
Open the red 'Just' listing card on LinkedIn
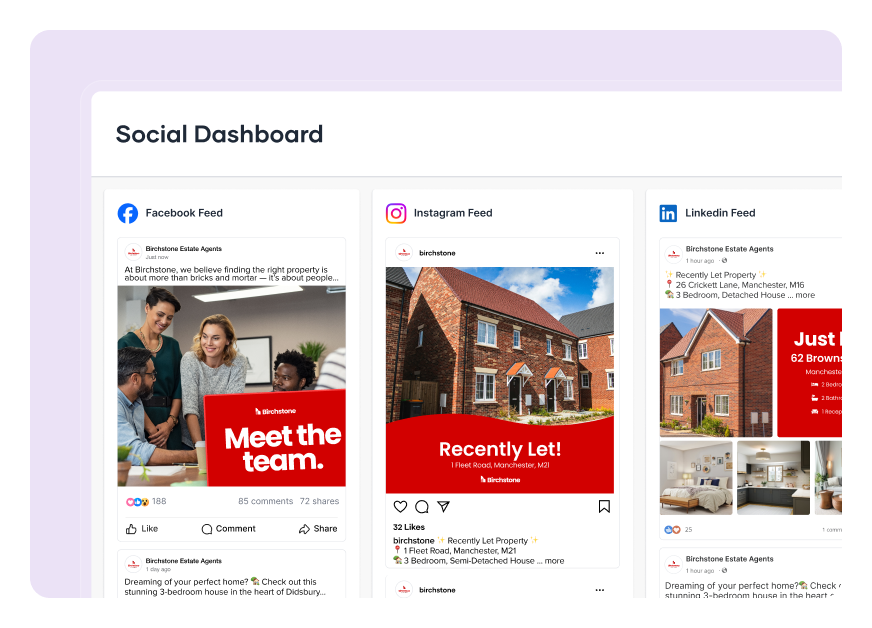point(809,373)
